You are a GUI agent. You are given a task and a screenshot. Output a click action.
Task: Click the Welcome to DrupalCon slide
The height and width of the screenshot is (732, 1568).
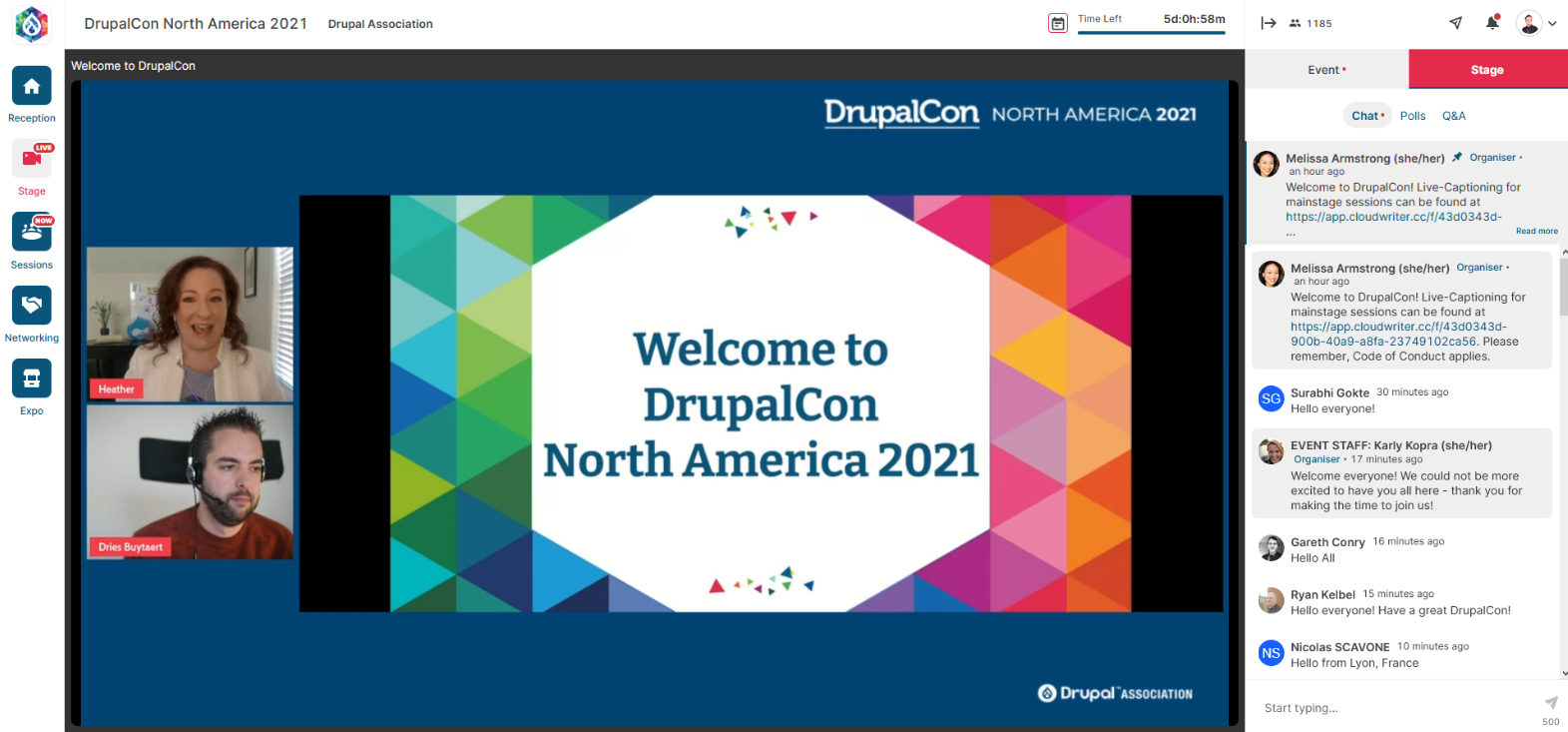point(761,403)
